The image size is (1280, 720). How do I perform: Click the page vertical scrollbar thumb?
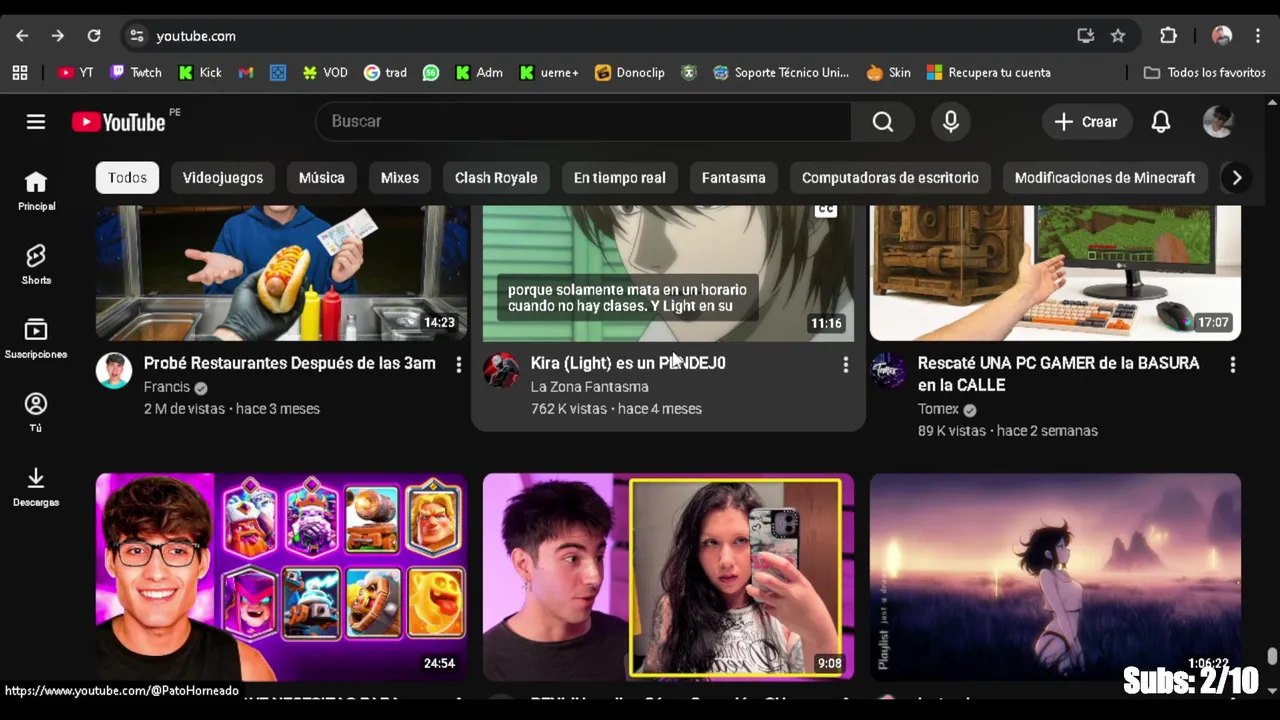tap(1272, 657)
